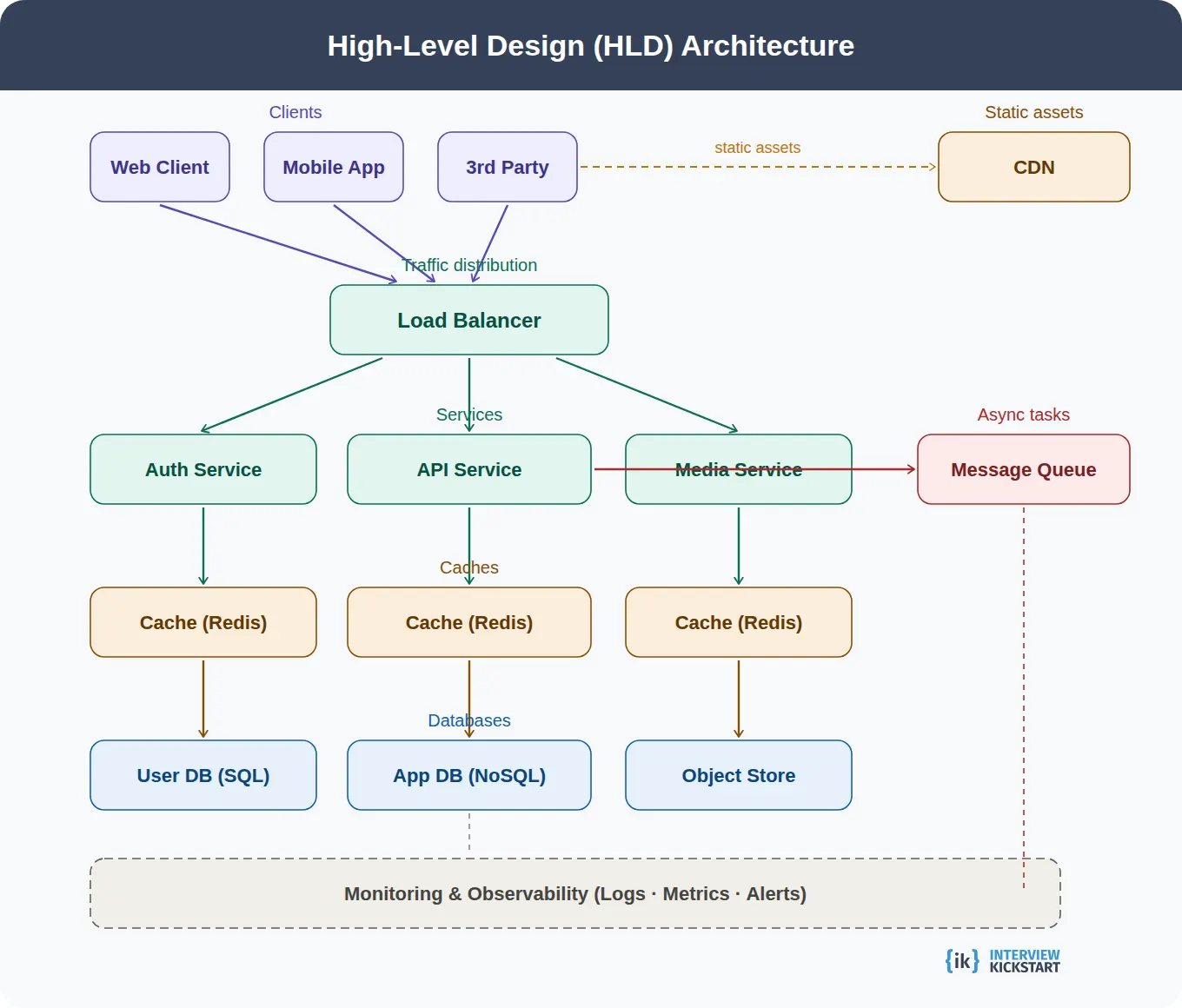Click the Web Client node
Screen dimensions: 1182x1008
(159, 167)
